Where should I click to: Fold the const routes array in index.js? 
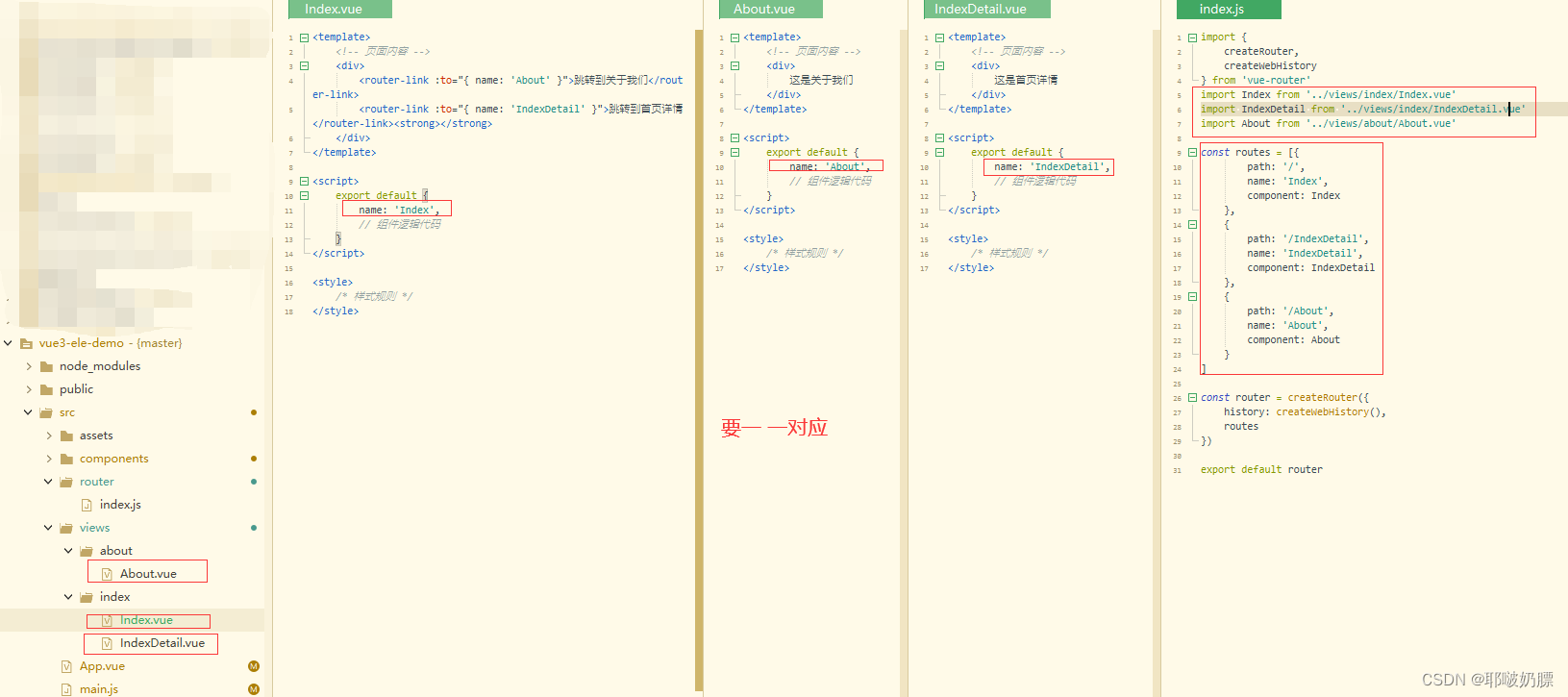1192,152
